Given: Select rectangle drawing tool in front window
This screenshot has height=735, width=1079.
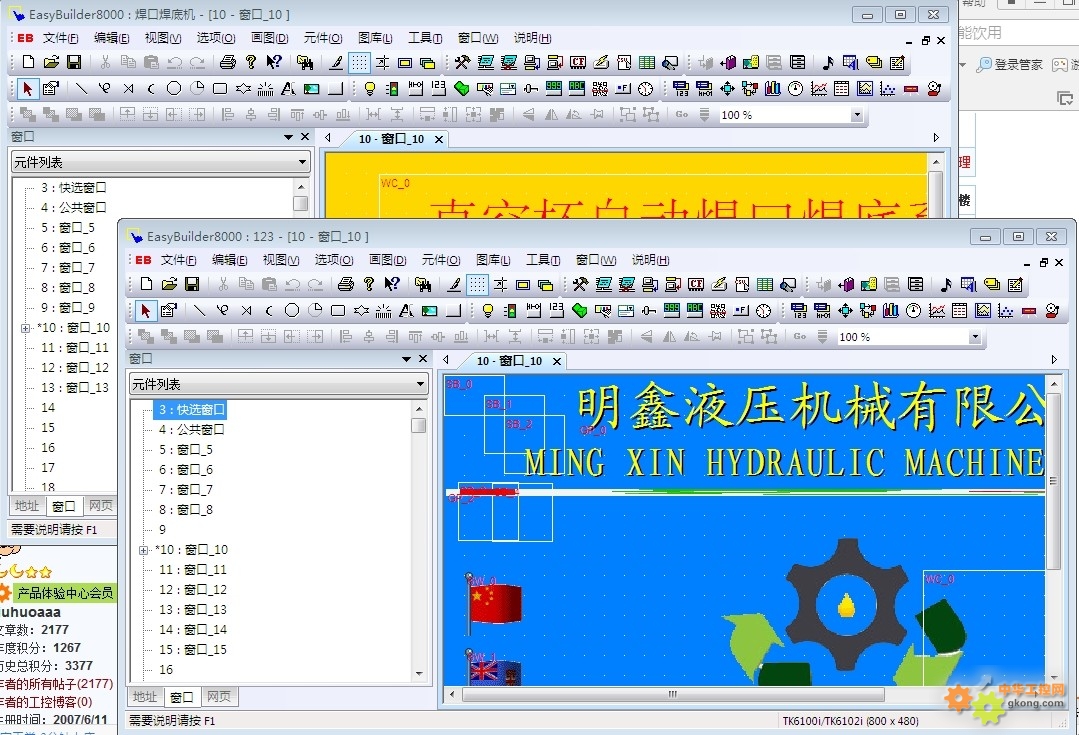Looking at the screenshot, I should pyautogui.click(x=338, y=310).
